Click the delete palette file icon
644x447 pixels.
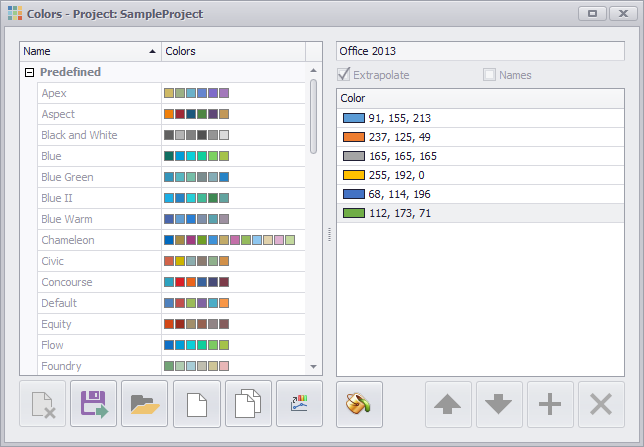[x=43, y=403]
